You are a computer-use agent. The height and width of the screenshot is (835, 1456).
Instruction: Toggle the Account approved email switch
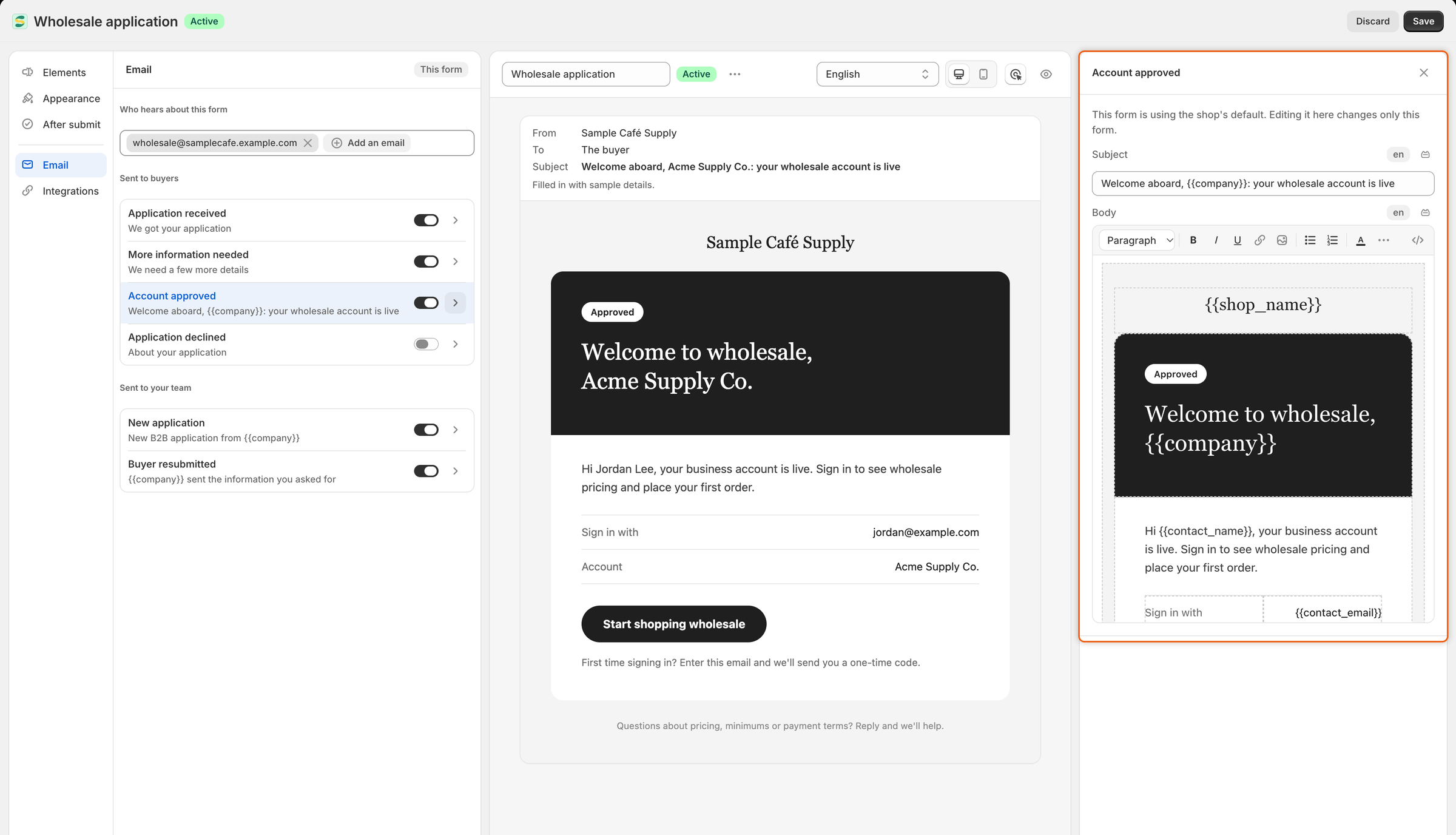tap(426, 303)
